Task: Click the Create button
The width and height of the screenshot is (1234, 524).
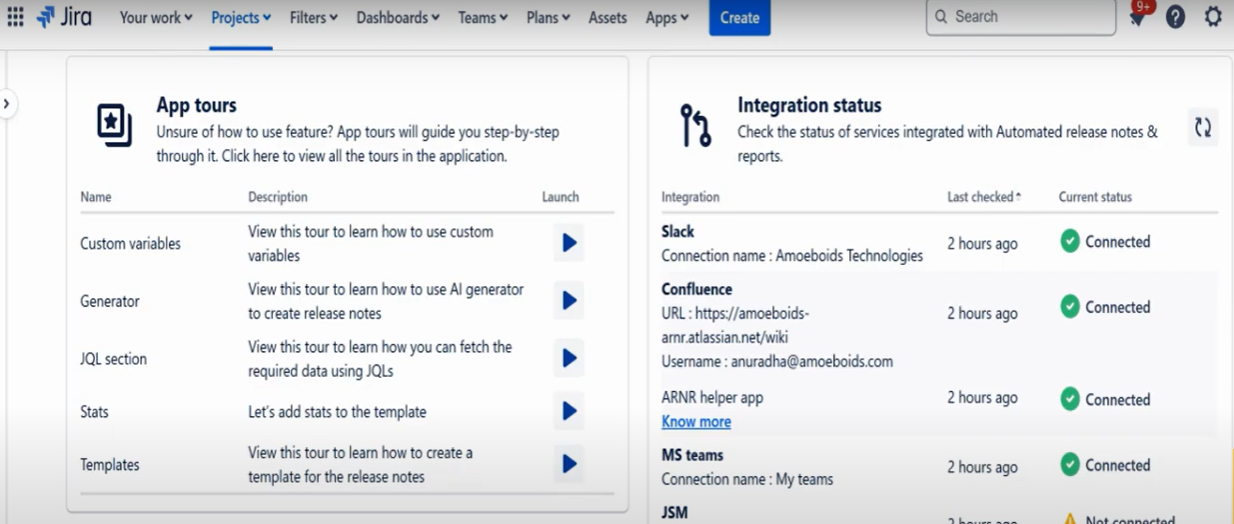Action: 740,17
